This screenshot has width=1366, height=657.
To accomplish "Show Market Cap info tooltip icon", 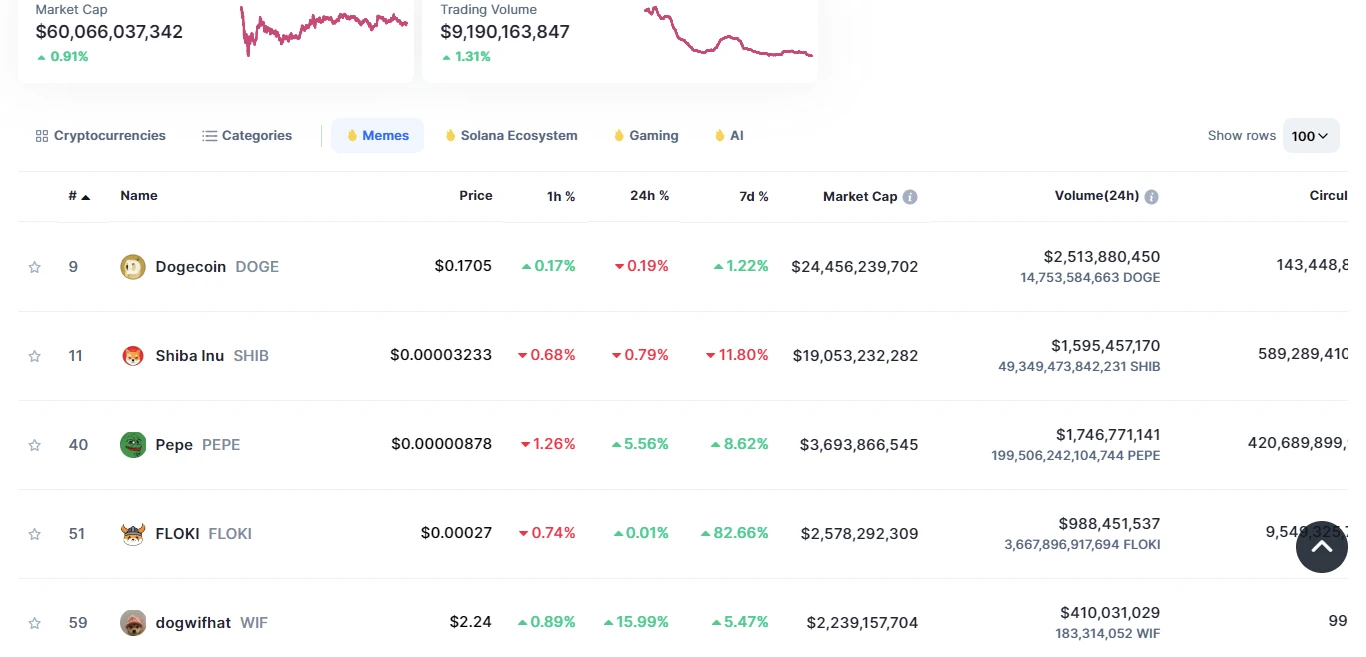I will (910, 197).
